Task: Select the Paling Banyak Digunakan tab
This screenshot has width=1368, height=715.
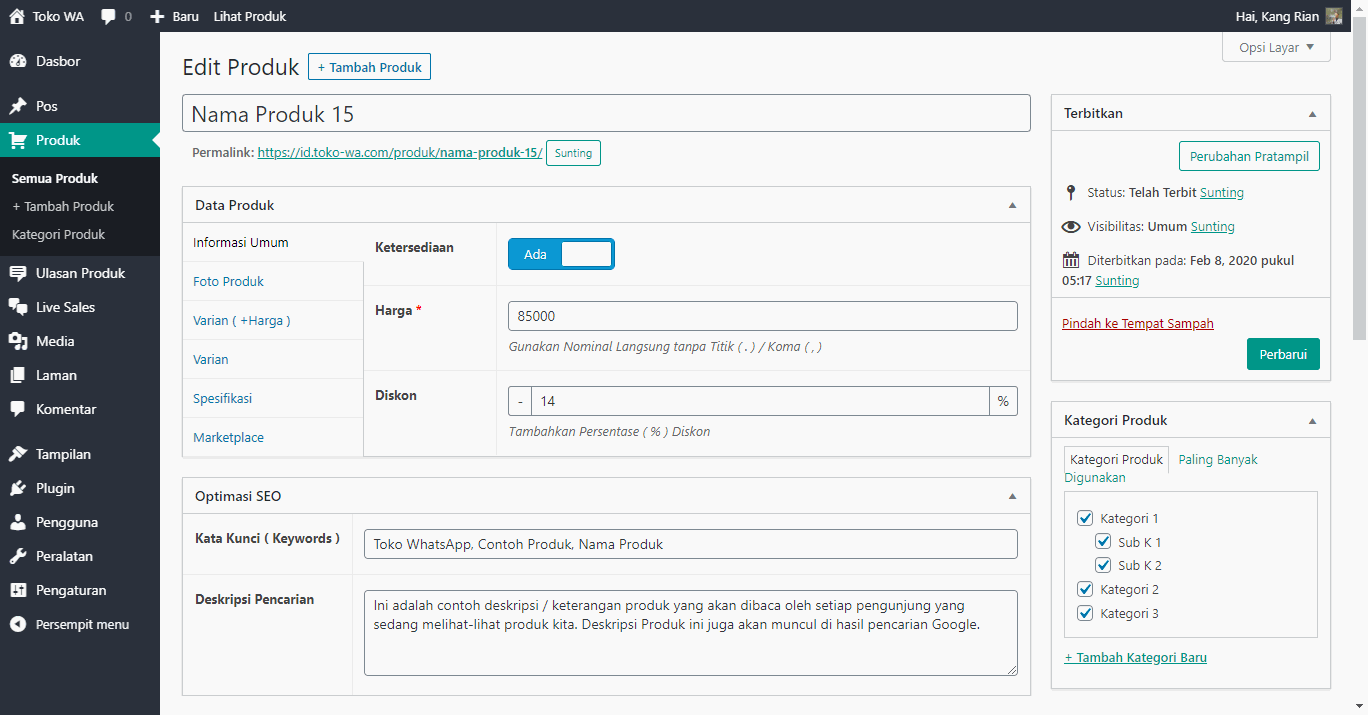Action: click(x=1217, y=460)
